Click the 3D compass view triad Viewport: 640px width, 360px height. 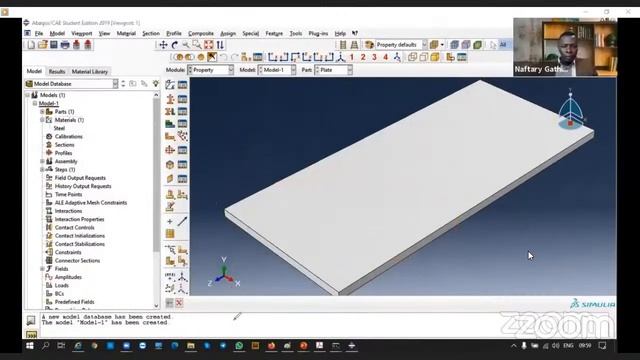(x=571, y=110)
